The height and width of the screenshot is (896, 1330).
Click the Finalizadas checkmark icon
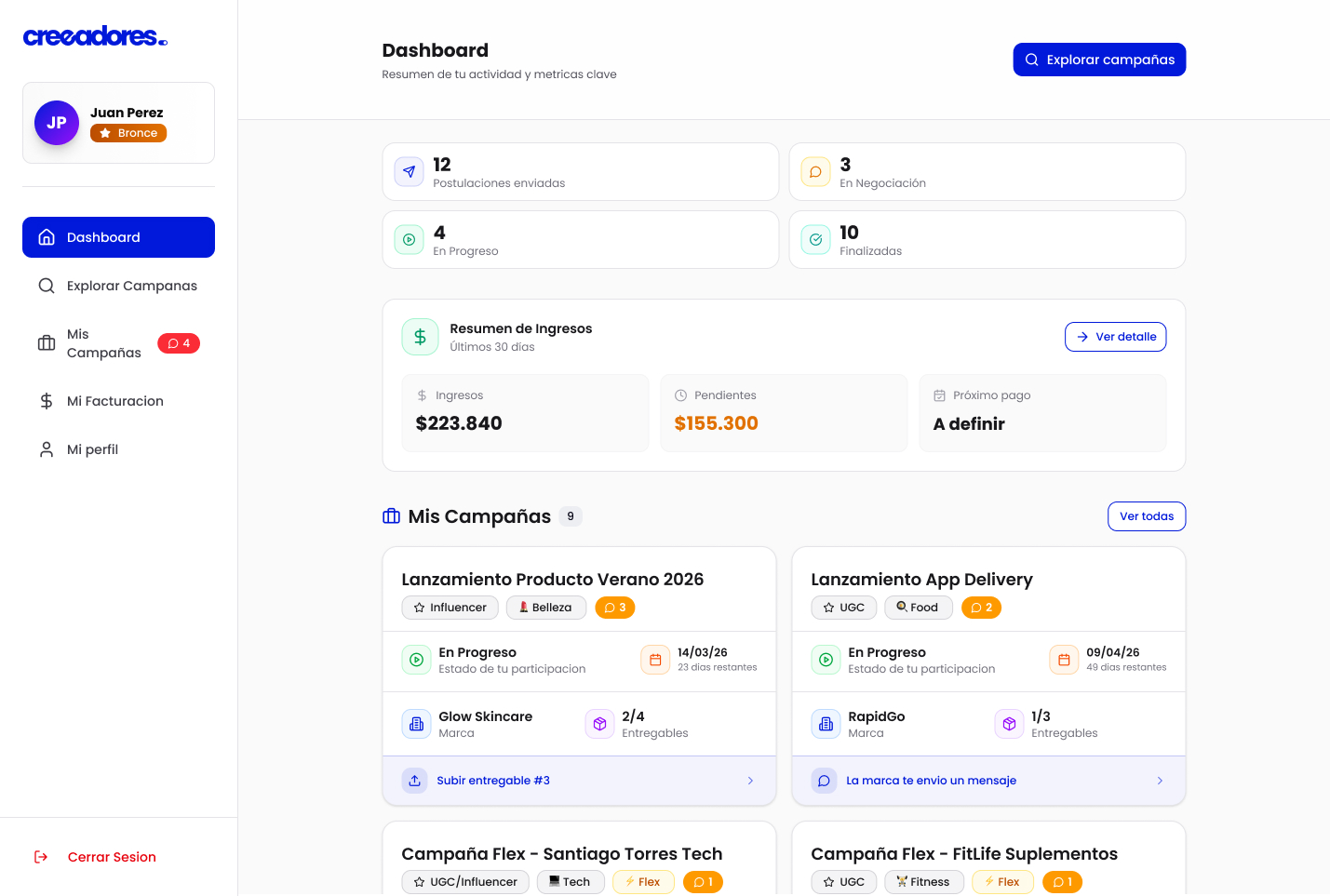[x=815, y=240]
